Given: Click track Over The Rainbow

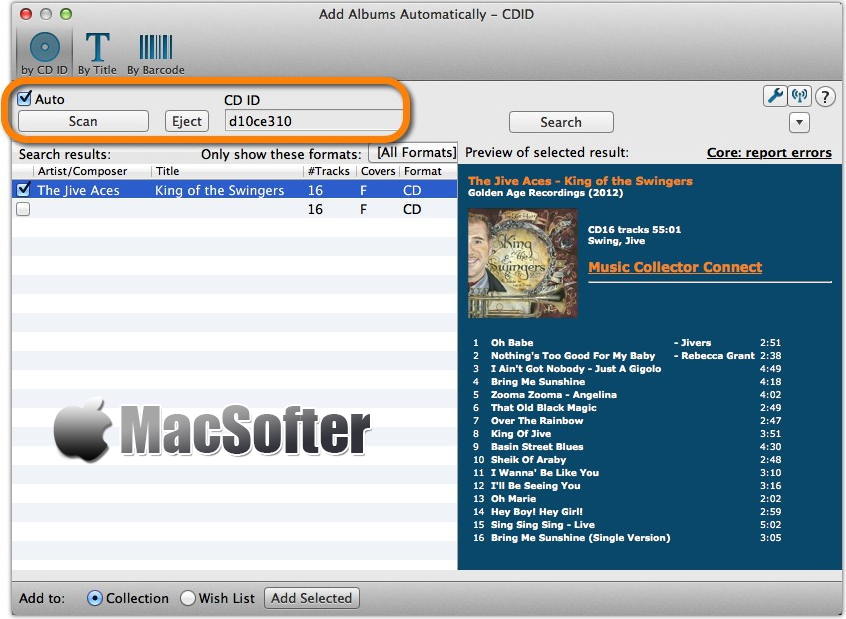Looking at the screenshot, I should pos(537,420).
